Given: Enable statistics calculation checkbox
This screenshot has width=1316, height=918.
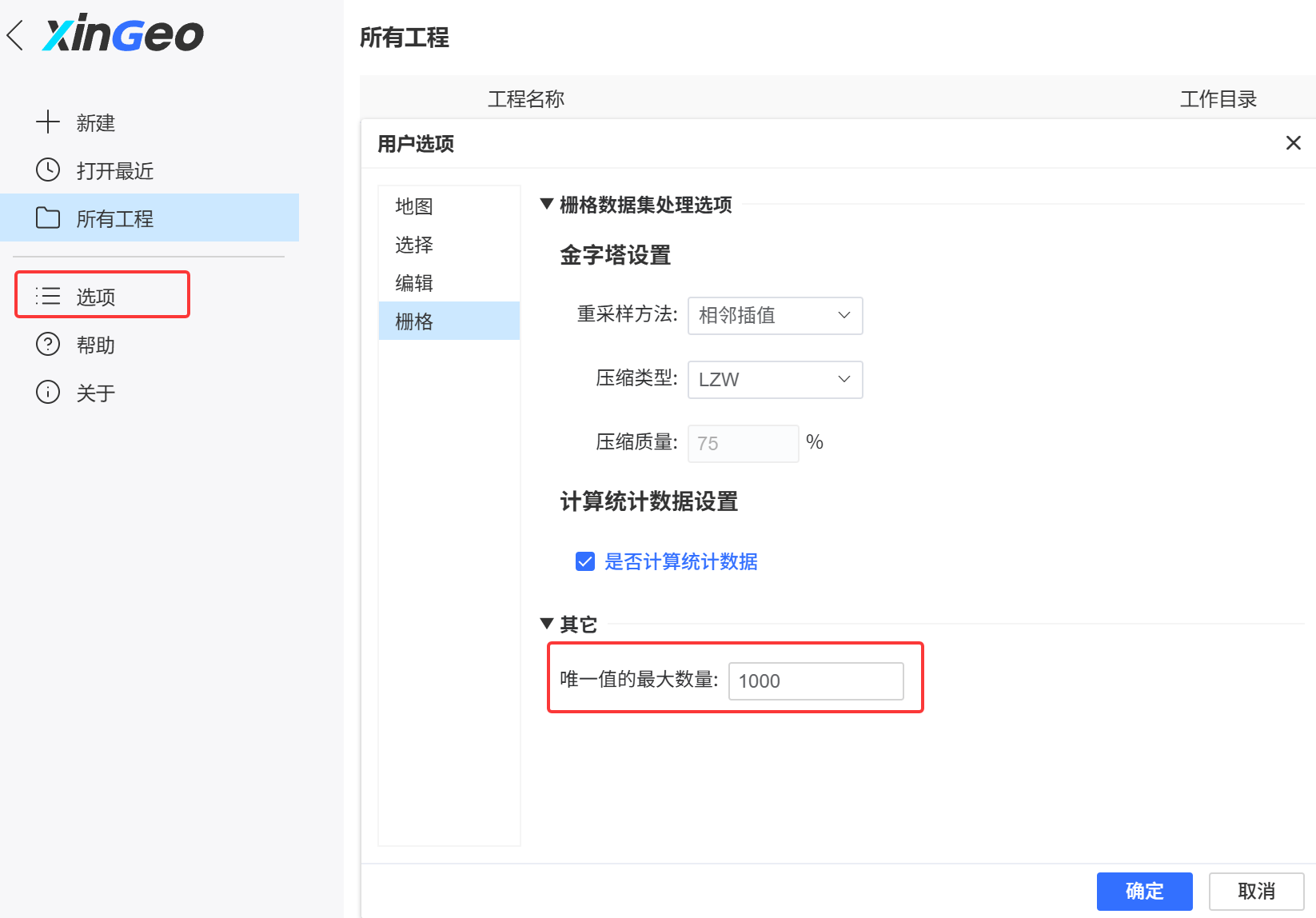Looking at the screenshot, I should [584, 561].
